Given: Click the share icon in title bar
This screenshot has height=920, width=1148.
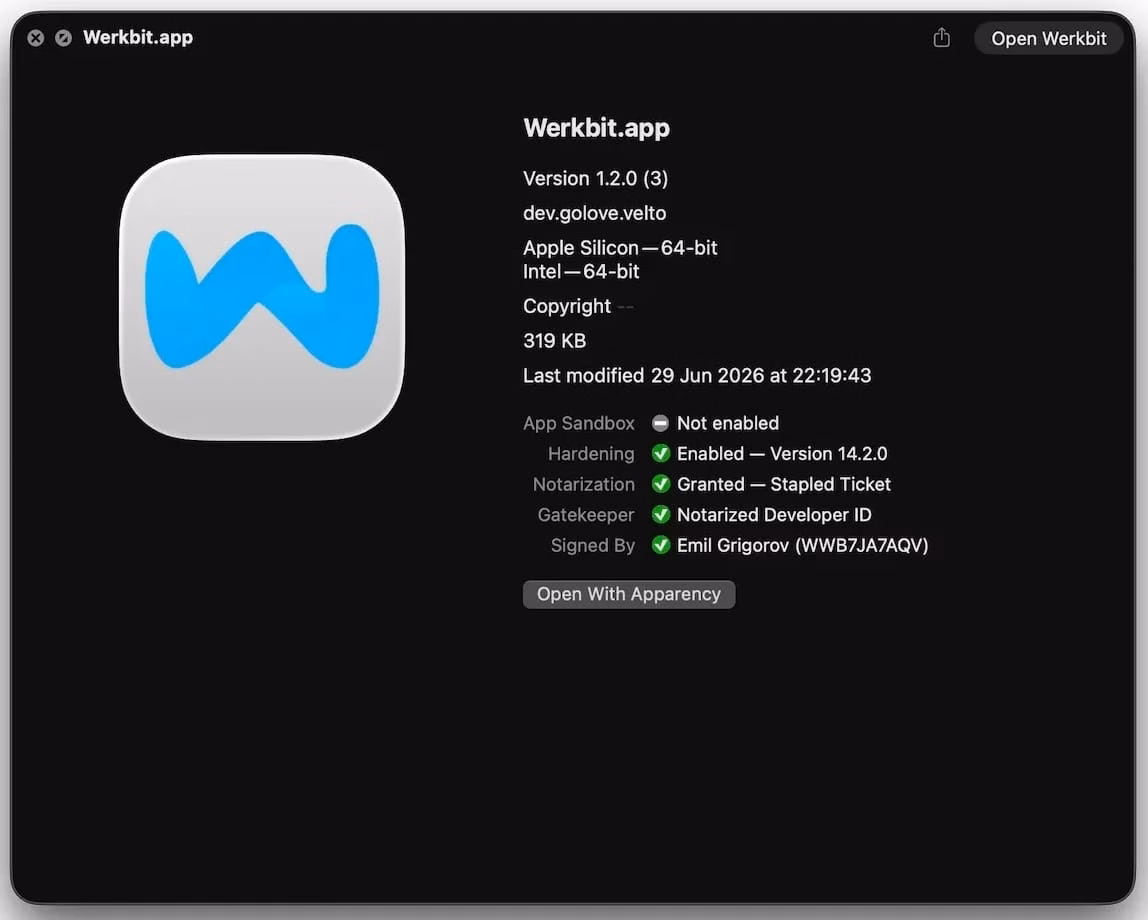Looking at the screenshot, I should pos(942,37).
